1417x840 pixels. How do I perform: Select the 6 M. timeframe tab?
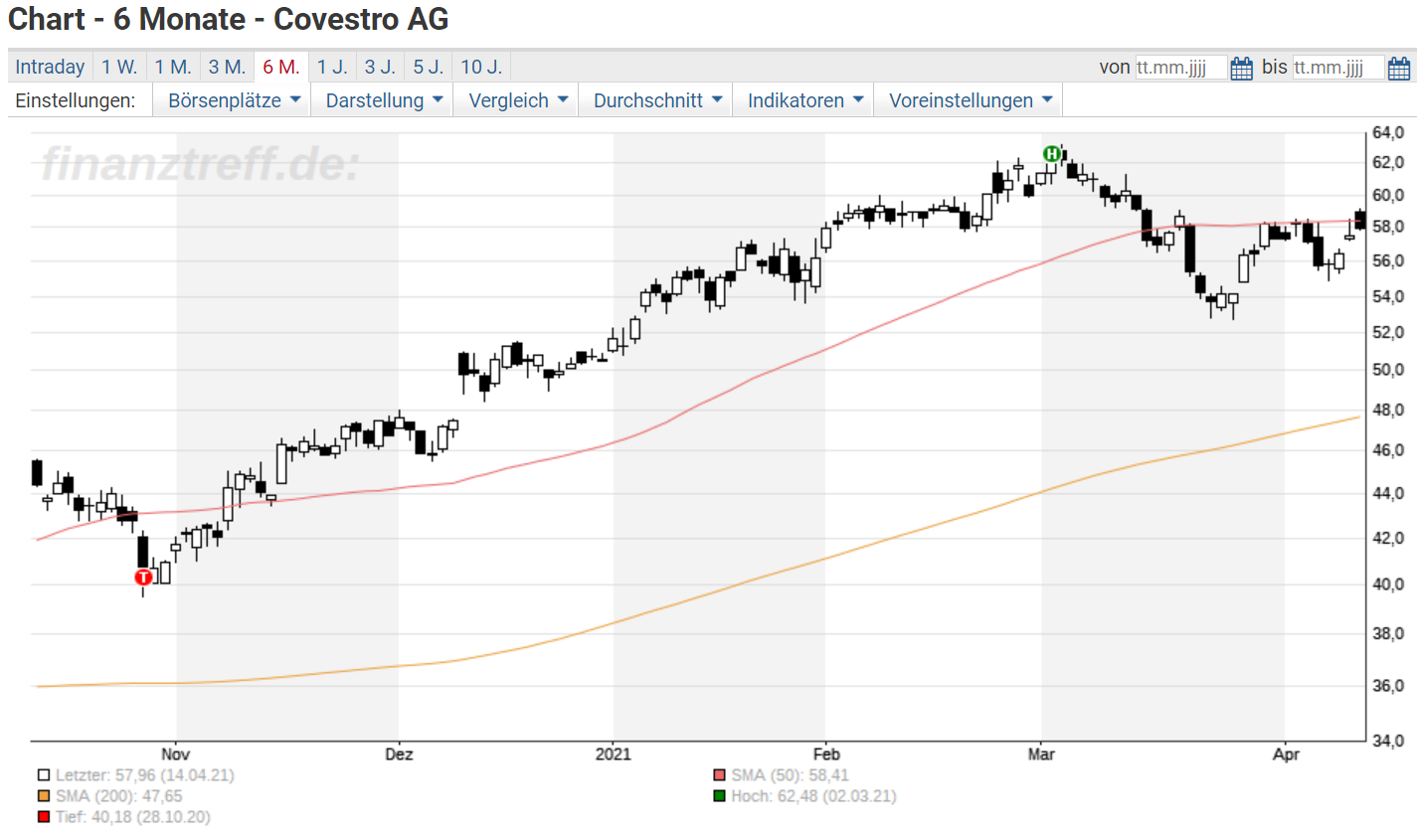tap(281, 67)
